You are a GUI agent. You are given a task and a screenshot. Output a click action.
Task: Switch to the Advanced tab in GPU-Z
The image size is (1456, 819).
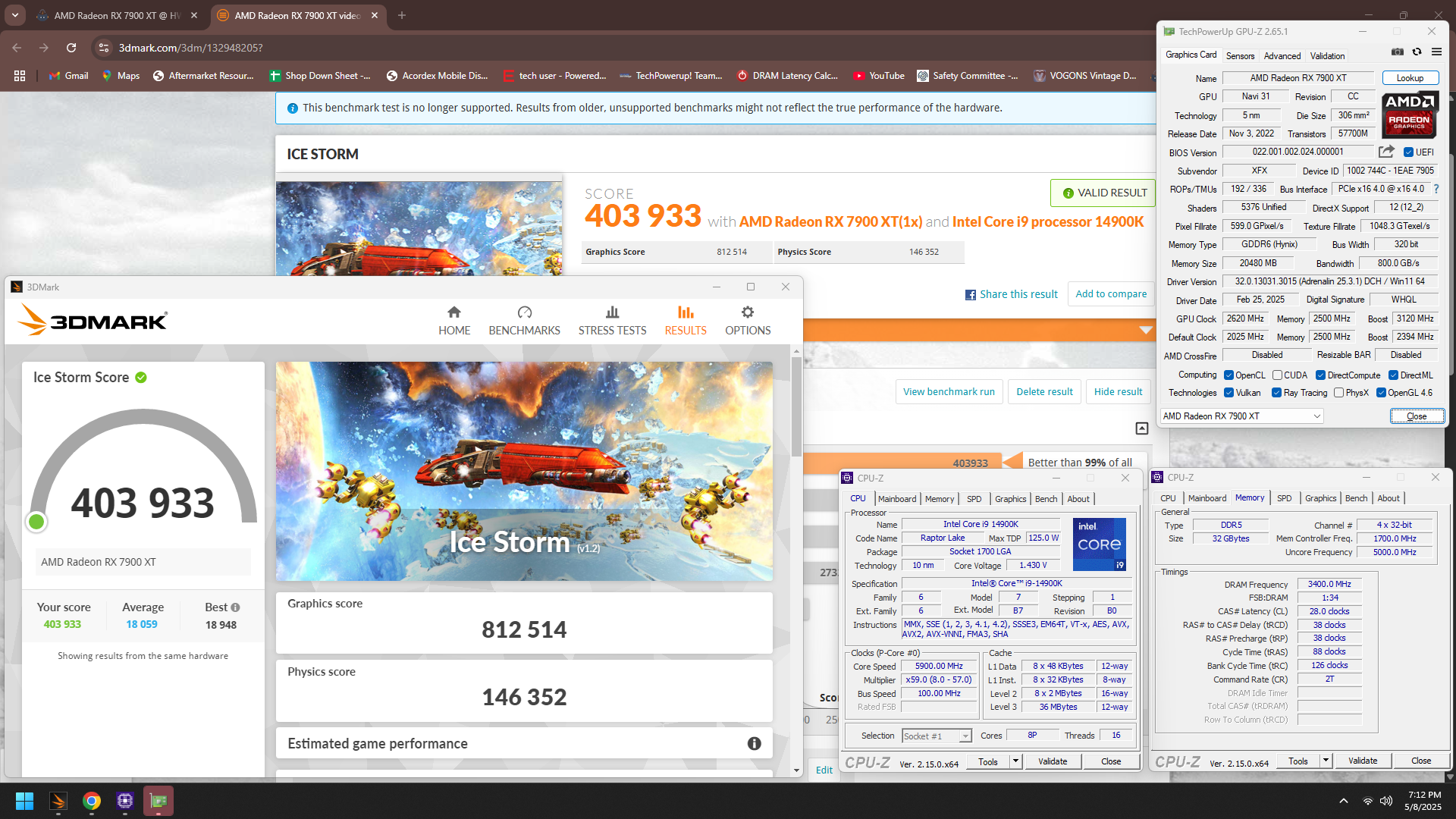pos(1282,56)
